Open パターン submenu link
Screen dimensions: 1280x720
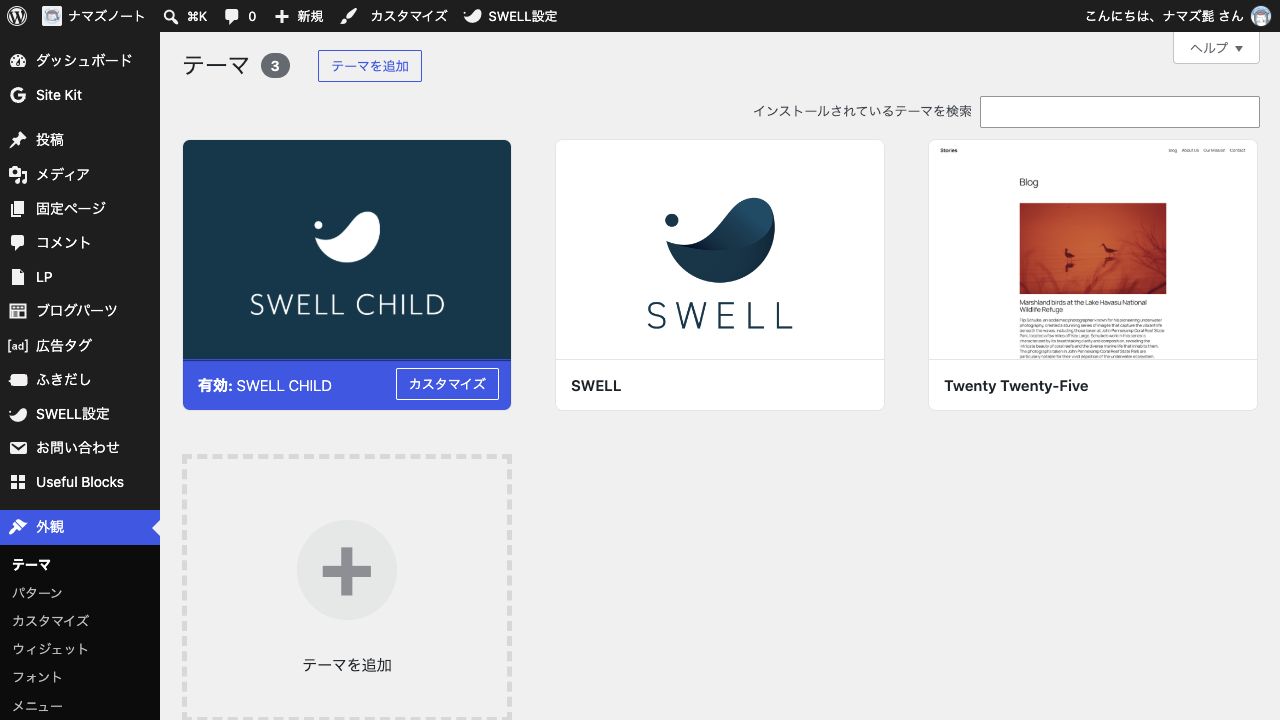tap(37, 593)
